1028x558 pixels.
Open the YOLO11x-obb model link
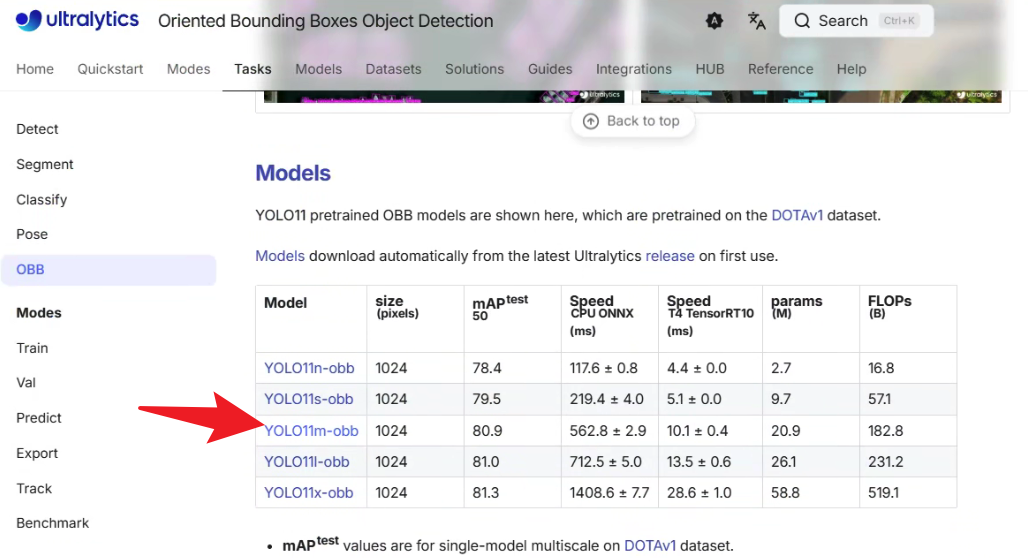(x=308, y=492)
